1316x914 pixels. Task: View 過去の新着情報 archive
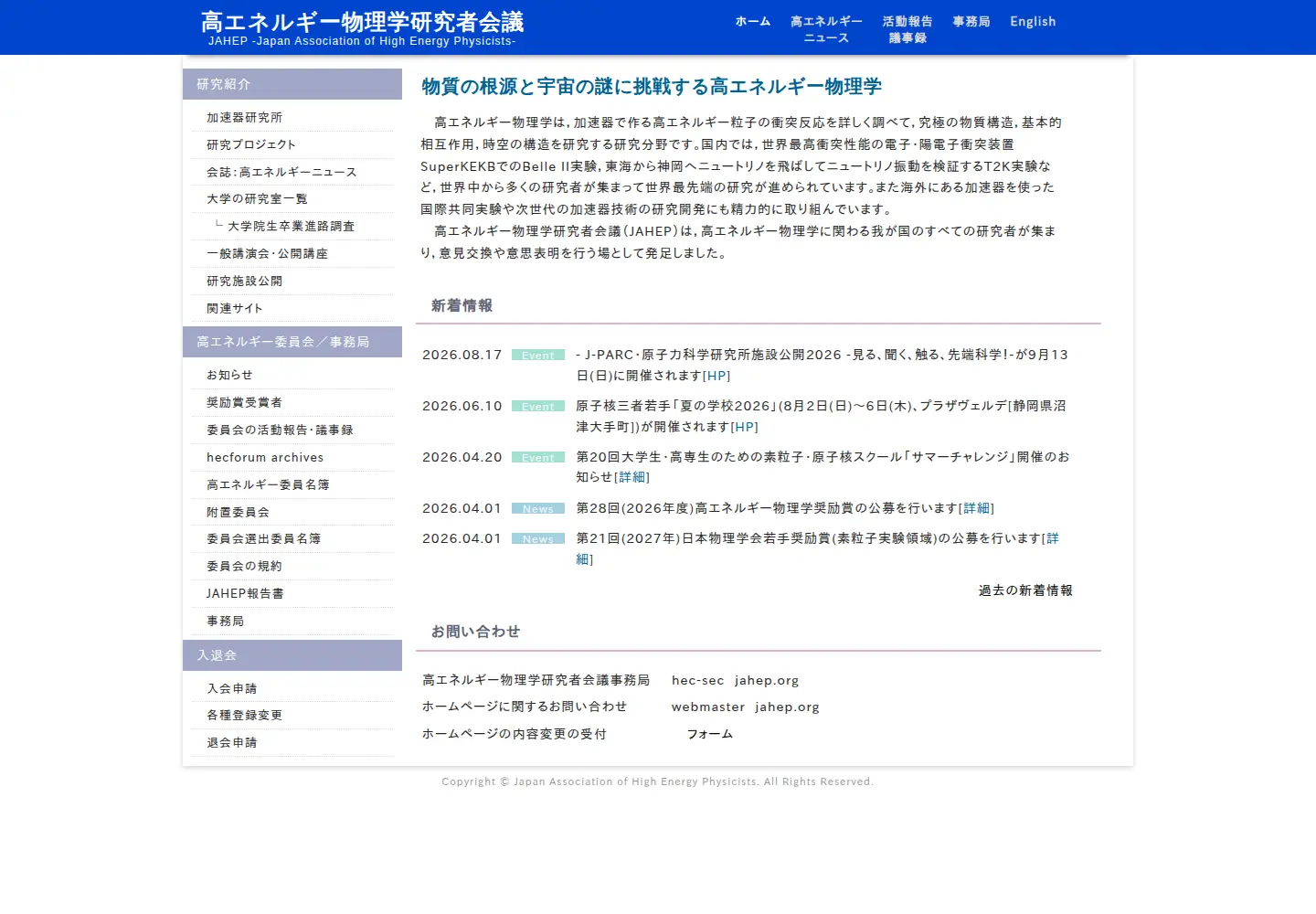(x=1025, y=591)
